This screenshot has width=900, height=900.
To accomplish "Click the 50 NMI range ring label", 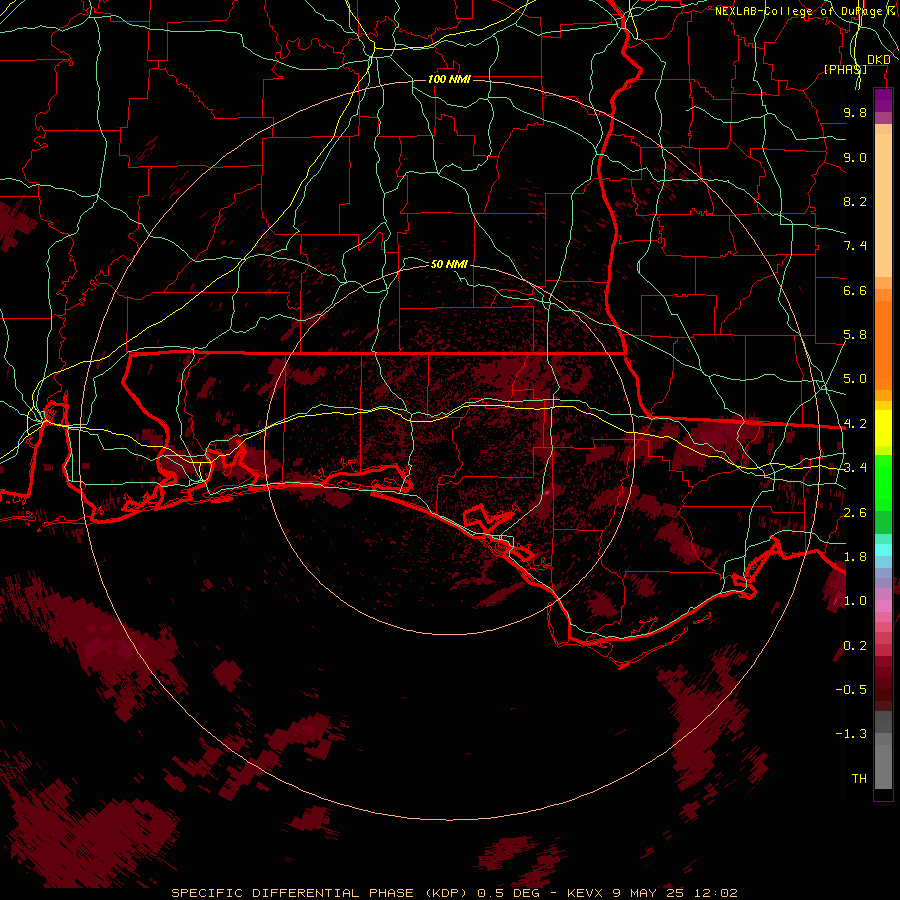I will point(449,264).
